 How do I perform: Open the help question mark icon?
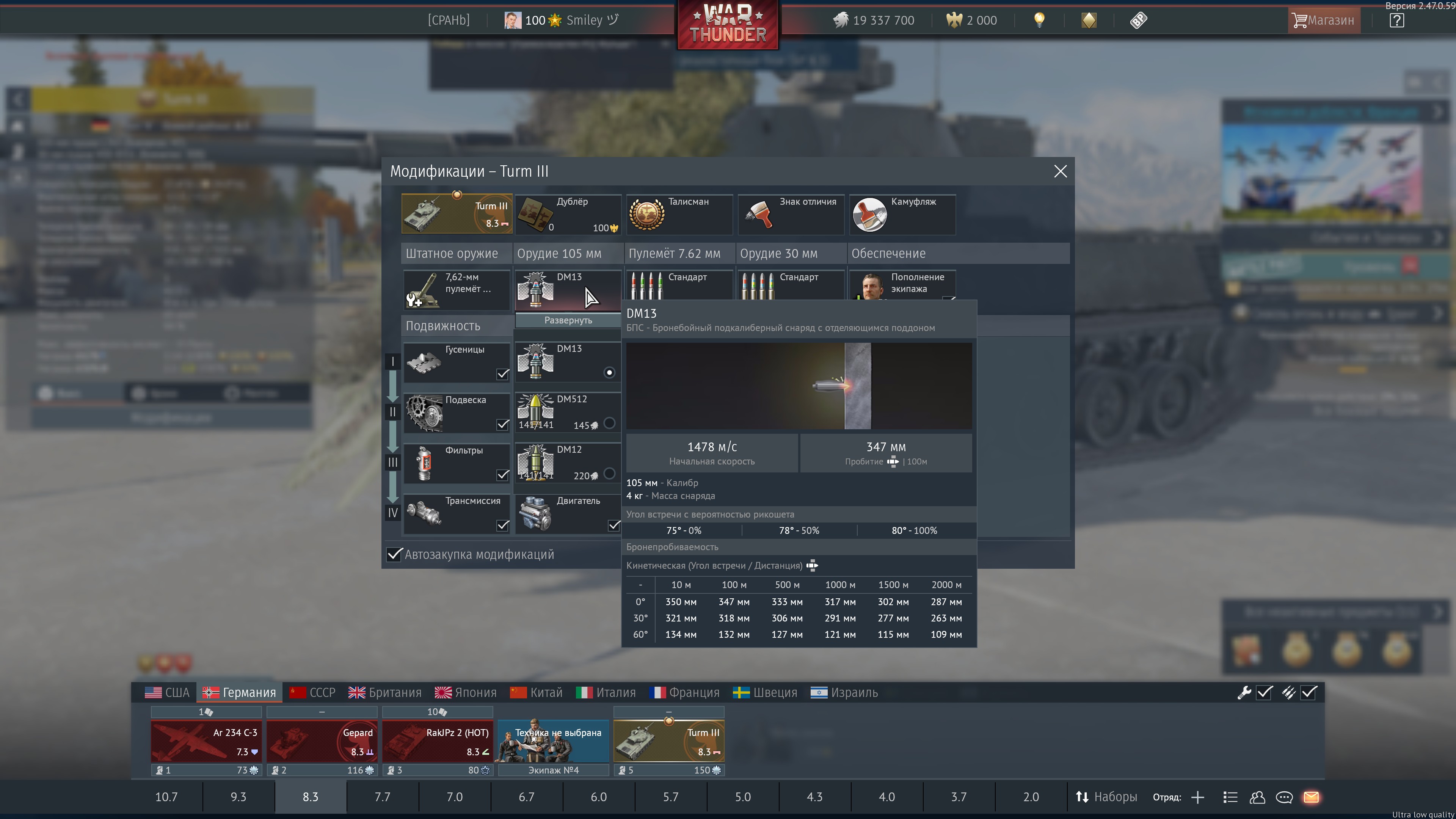coord(1396,20)
